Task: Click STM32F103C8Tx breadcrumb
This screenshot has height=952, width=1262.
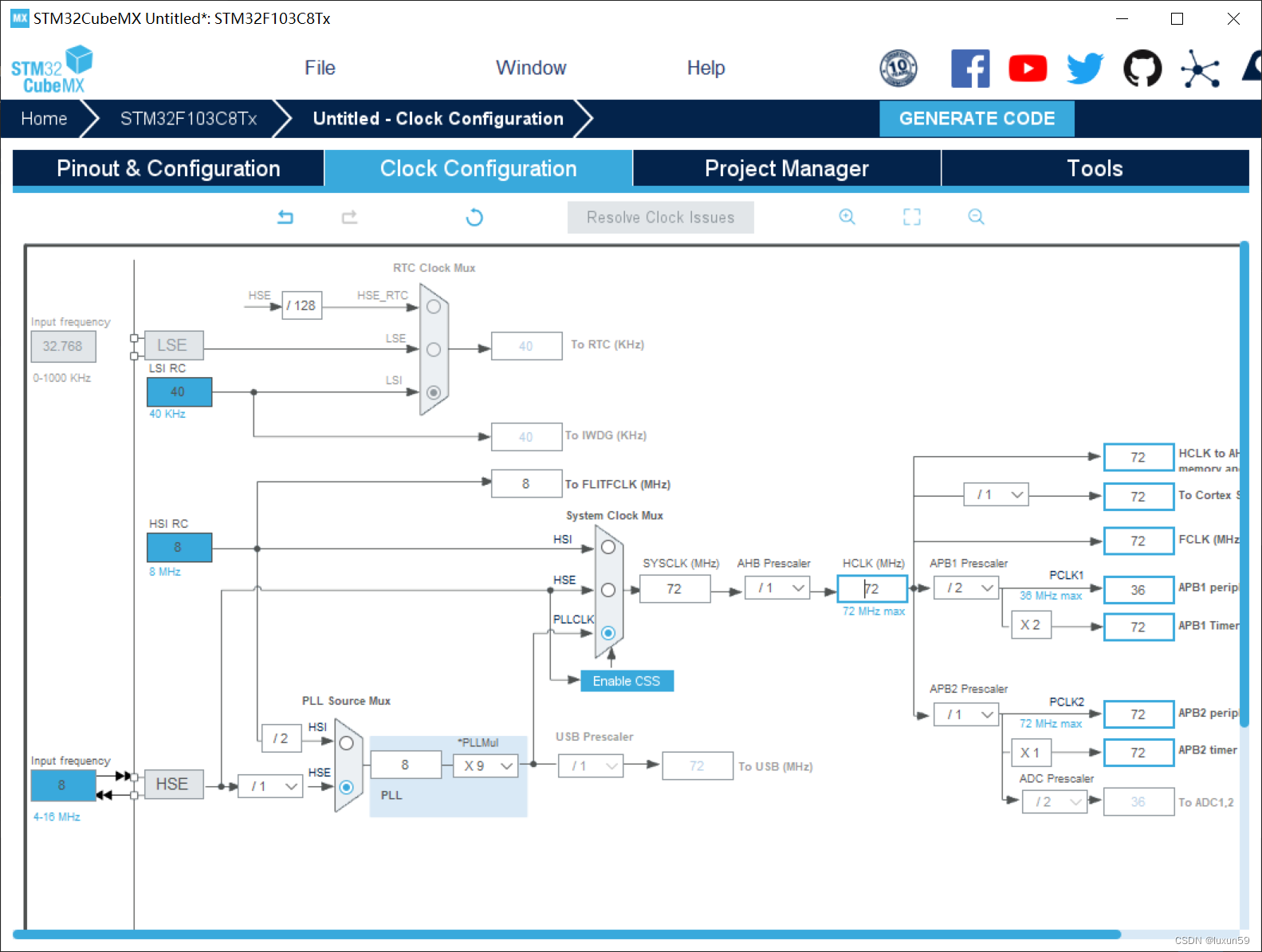Action: pos(188,119)
